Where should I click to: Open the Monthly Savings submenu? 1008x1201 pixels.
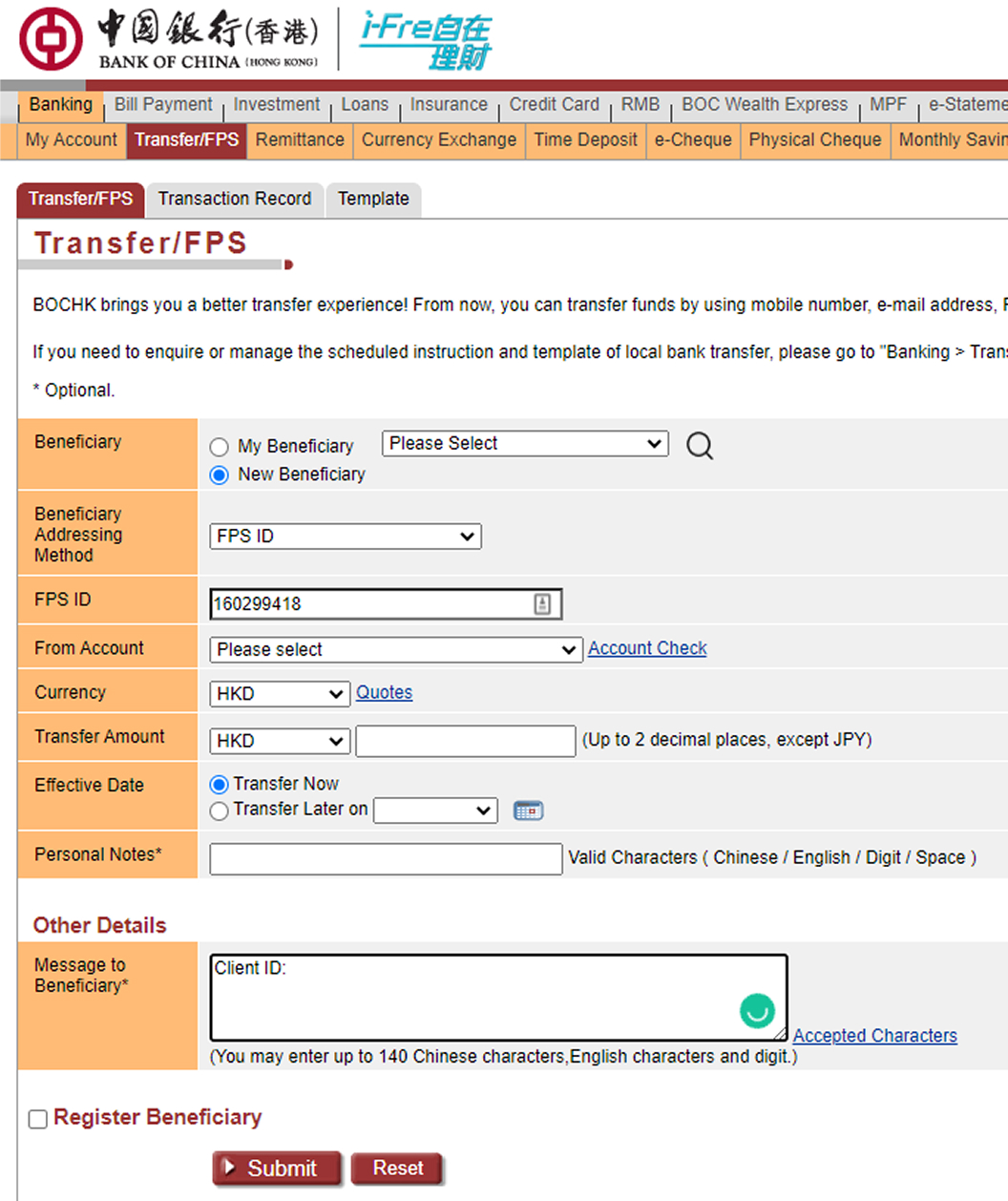tap(951, 140)
